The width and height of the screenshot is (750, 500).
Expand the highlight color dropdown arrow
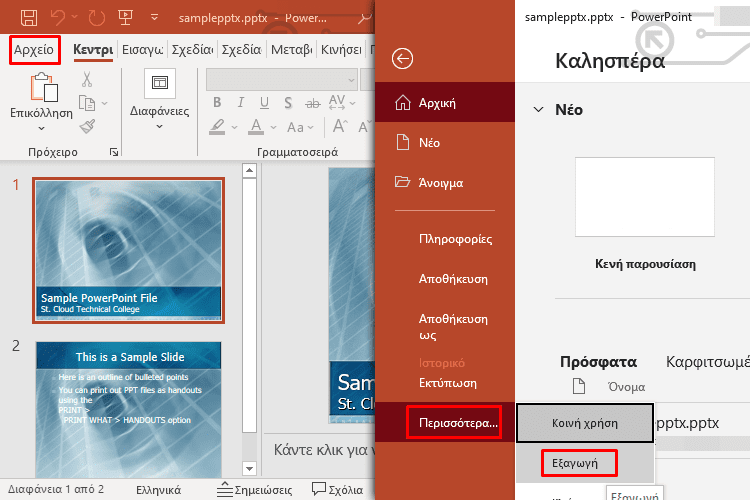point(234,127)
